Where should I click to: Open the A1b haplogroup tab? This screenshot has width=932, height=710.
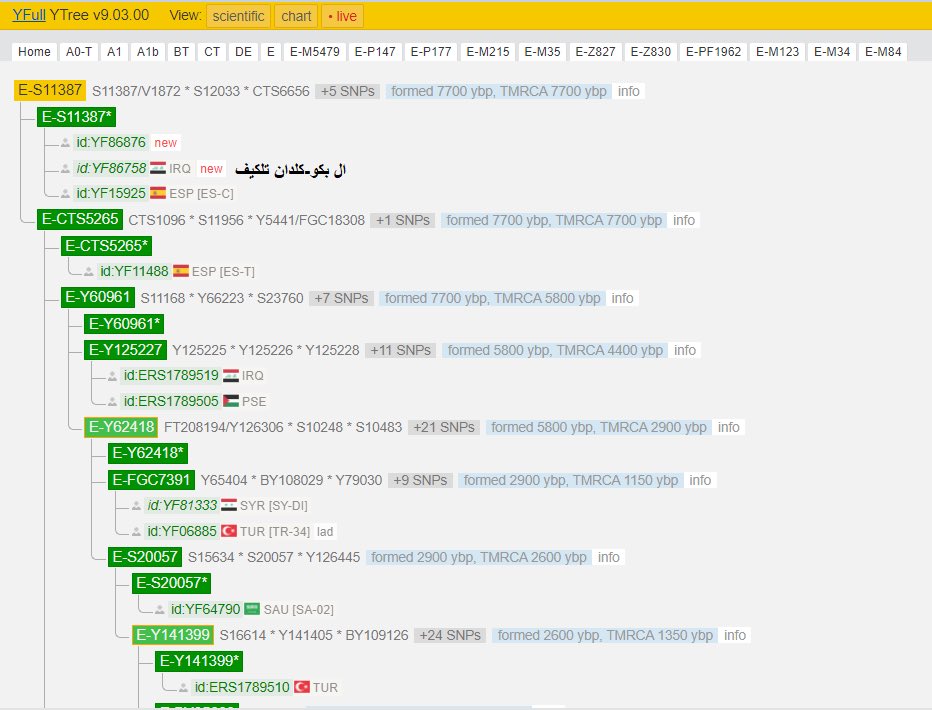[147, 52]
